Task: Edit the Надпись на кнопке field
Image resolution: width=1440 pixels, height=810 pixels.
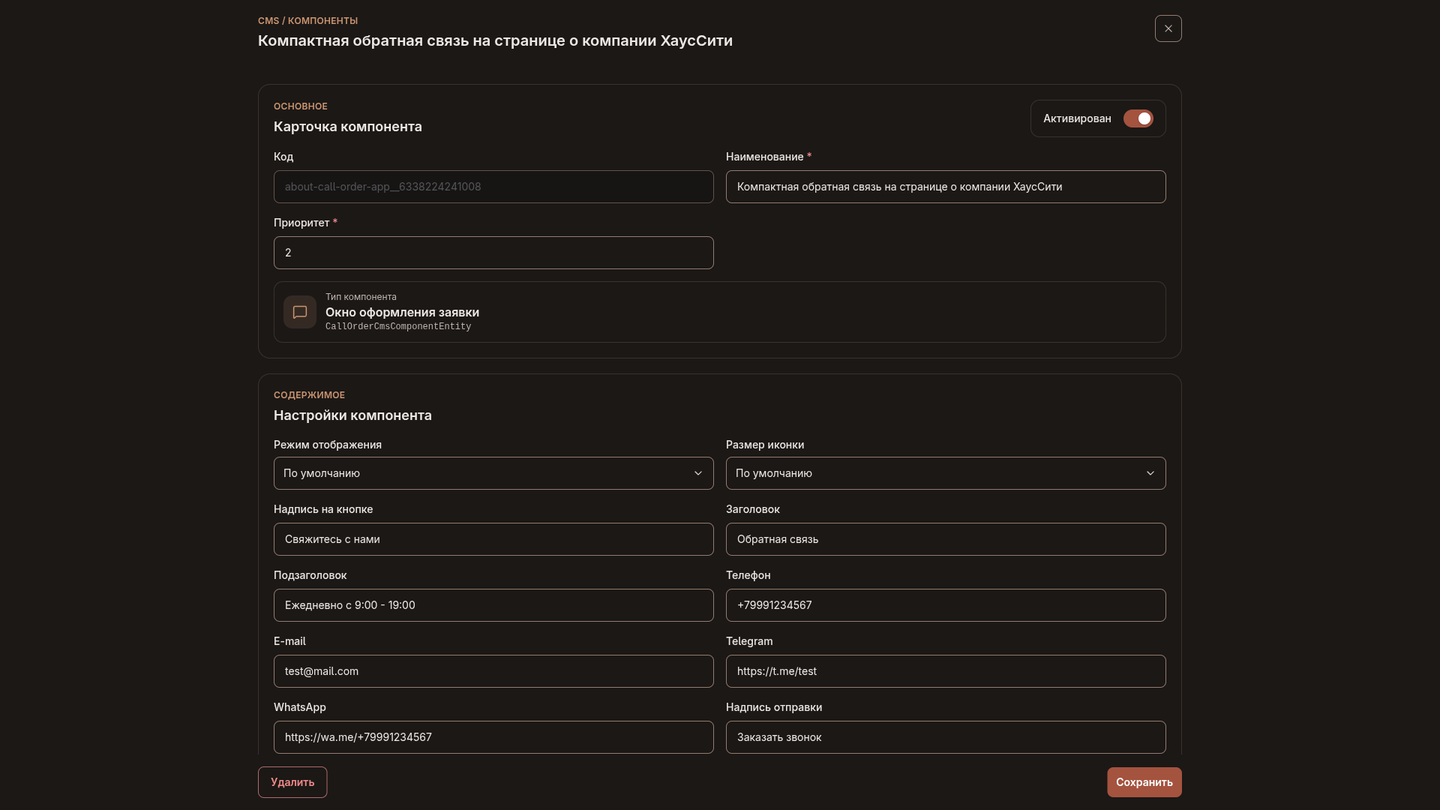Action: pyautogui.click(x=494, y=539)
